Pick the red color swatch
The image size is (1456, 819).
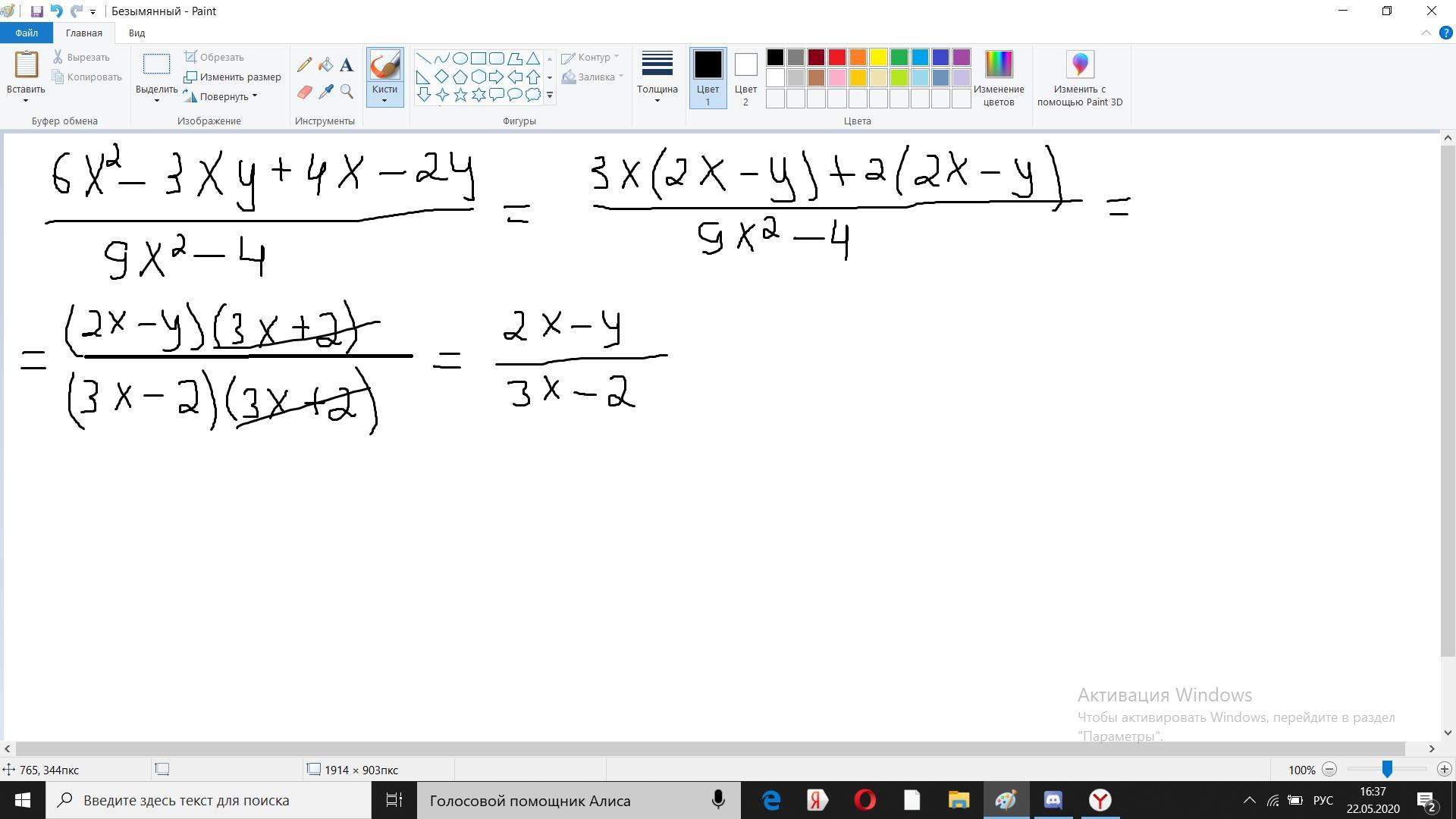pyautogui.click(x=836, y=58)
